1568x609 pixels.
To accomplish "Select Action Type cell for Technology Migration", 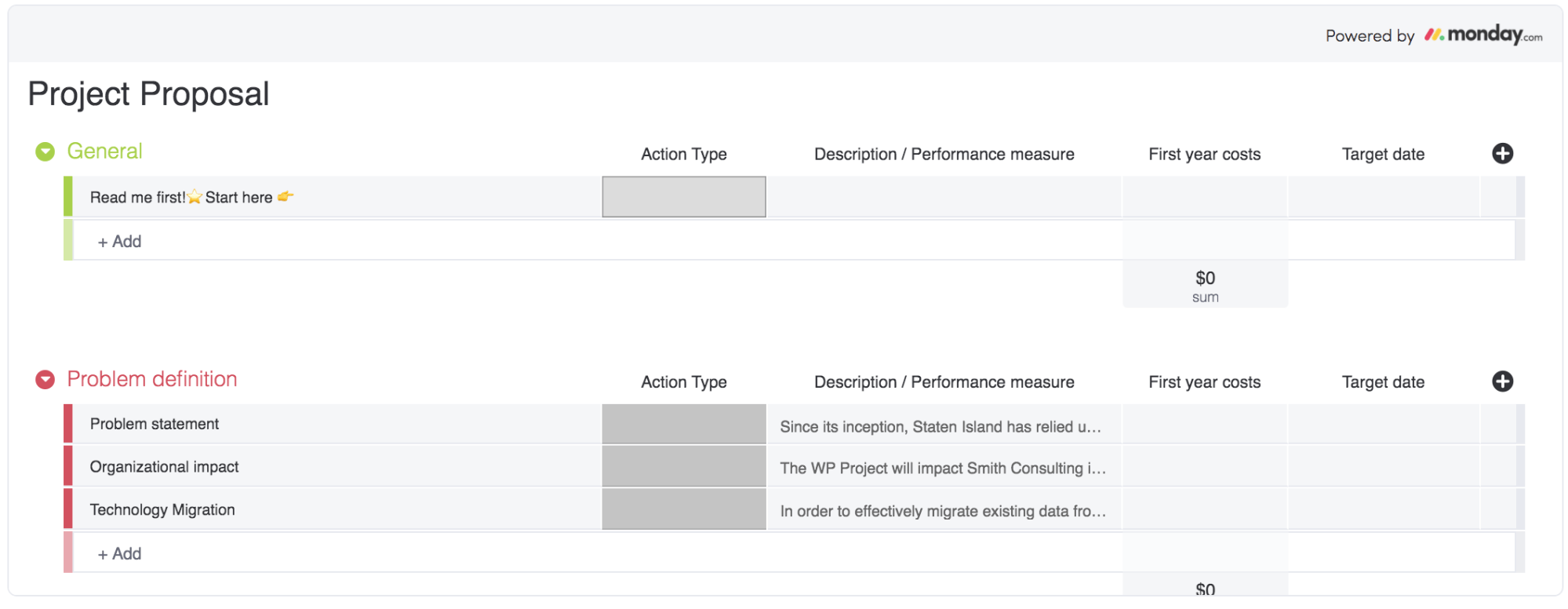I will coord(684,509).
